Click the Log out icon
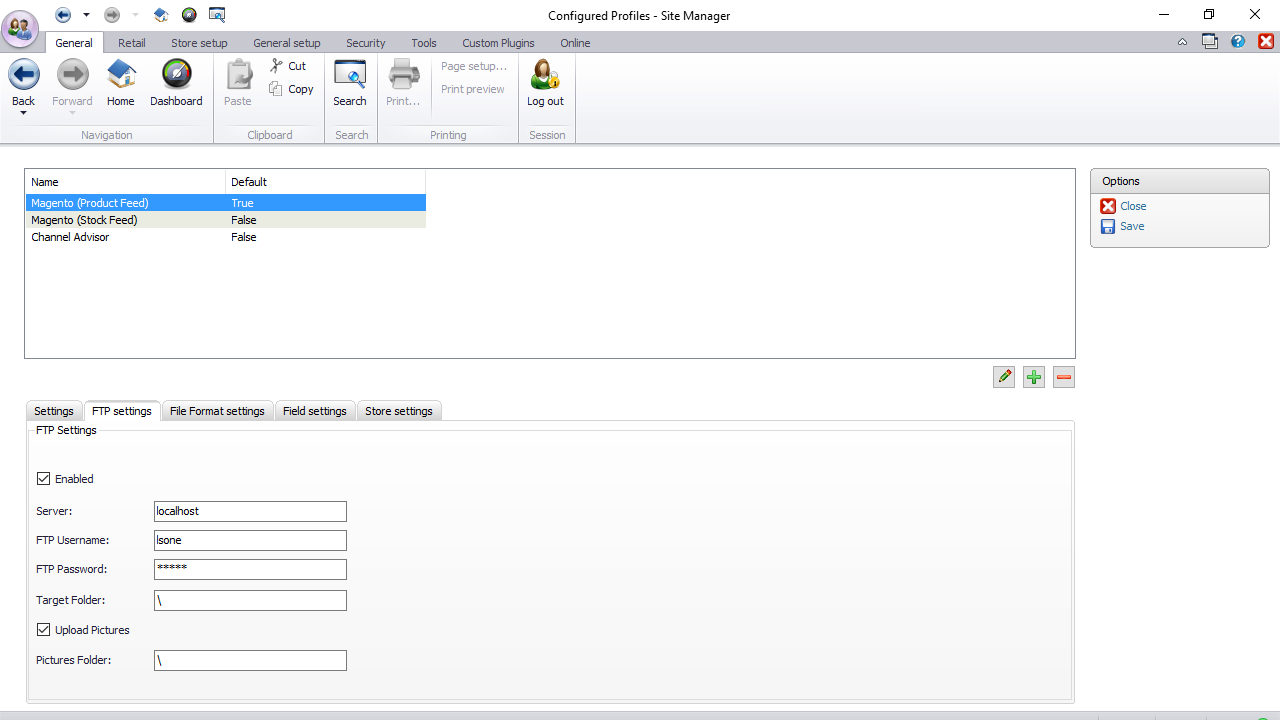Image resolution: width=1280 pixels, height=720 pixels. pos(545,76)
